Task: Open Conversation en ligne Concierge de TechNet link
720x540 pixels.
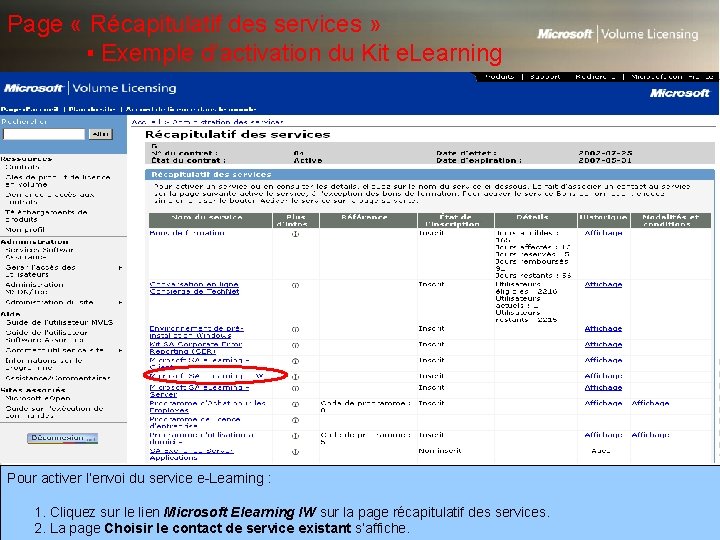Action: [194, 288]
